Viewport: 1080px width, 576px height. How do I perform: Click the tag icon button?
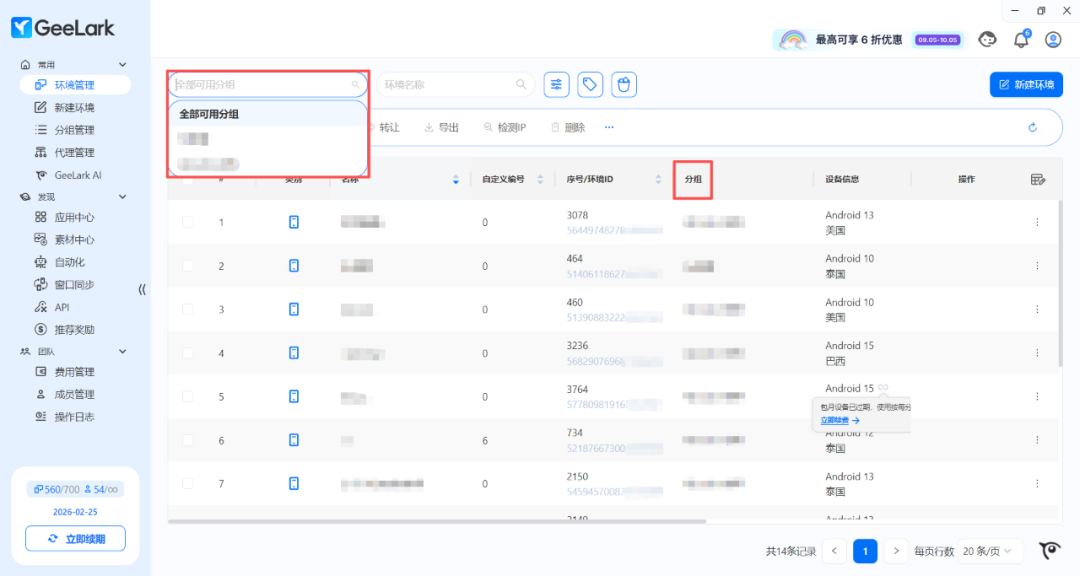[590, 85]
